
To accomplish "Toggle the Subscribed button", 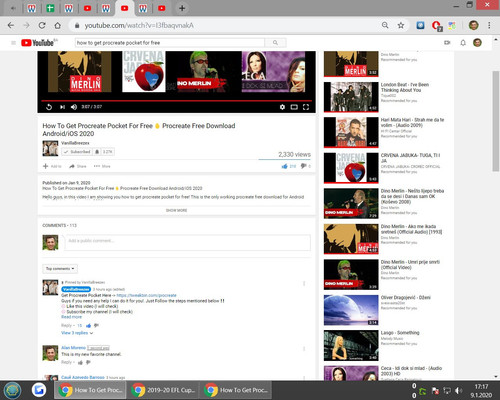I will coord(77,152).
